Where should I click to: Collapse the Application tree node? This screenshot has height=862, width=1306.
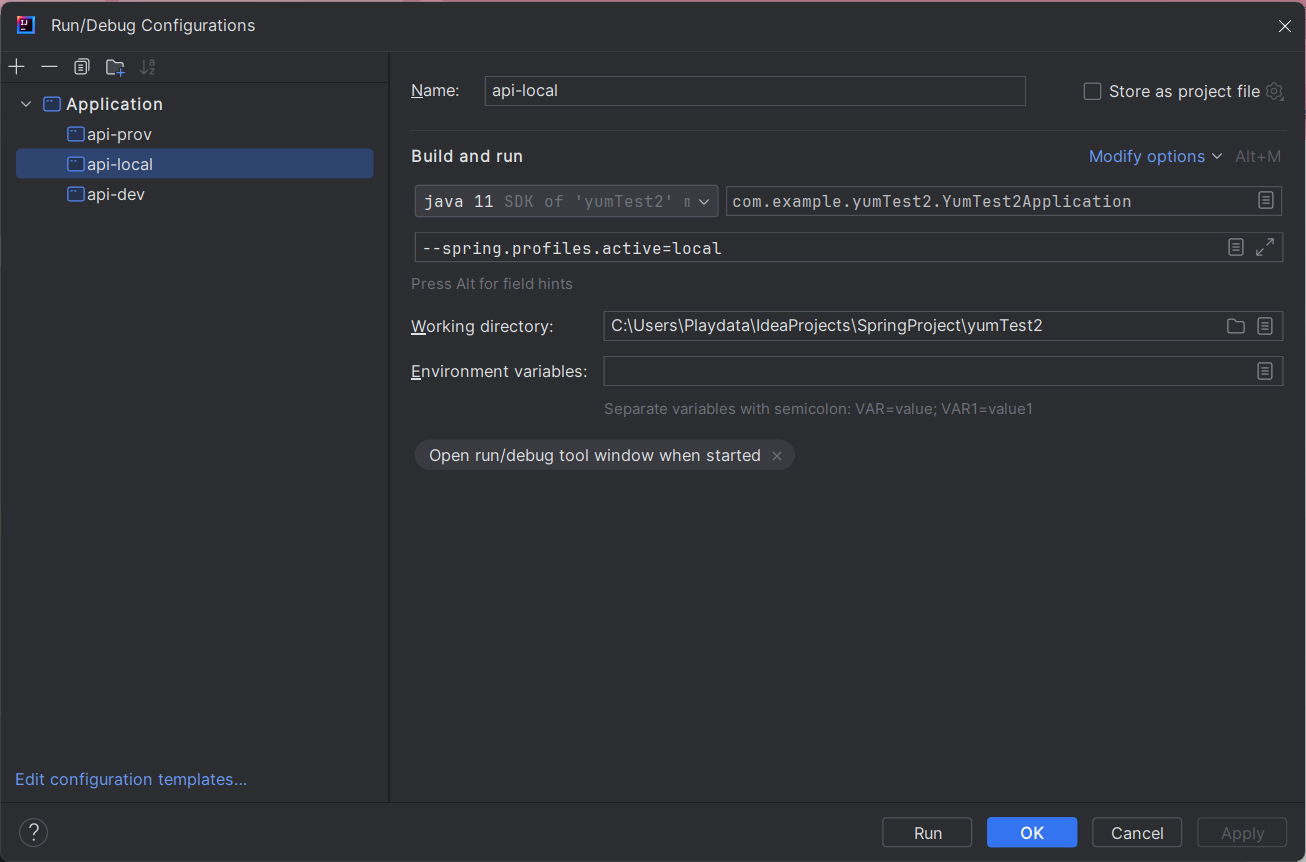click(x=26, y=104)
